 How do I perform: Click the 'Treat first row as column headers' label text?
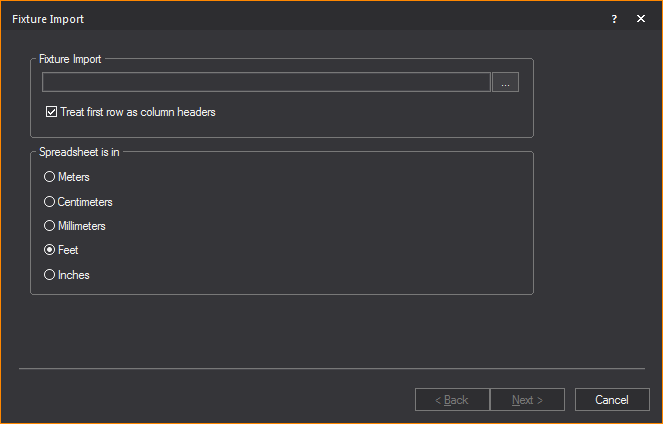click(138, 112)
